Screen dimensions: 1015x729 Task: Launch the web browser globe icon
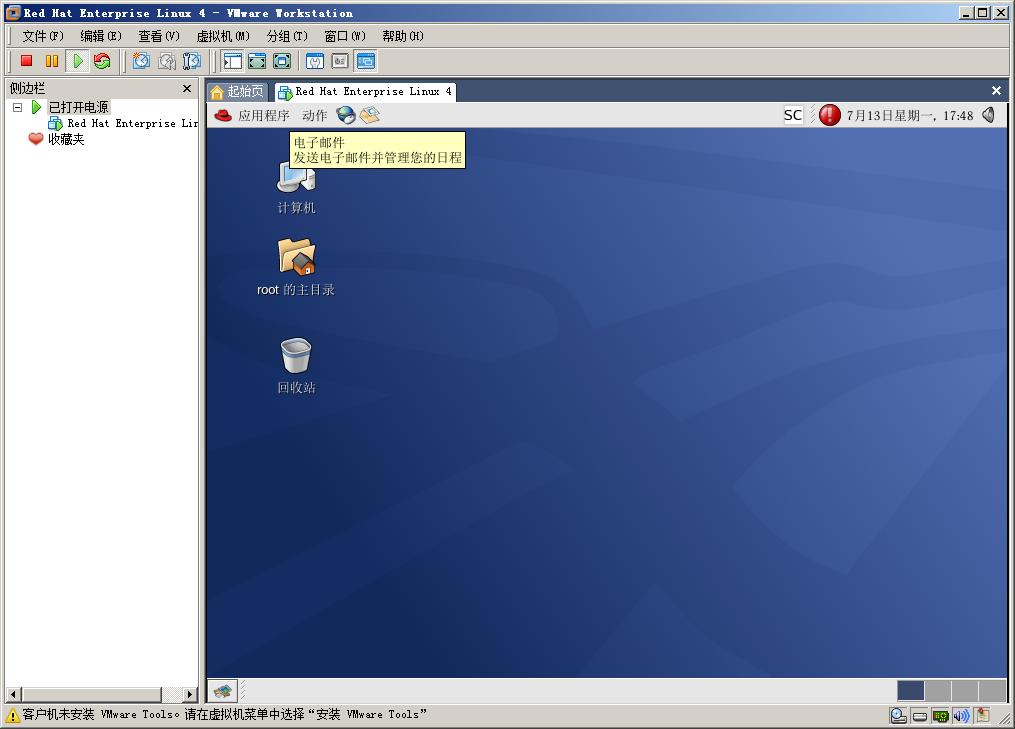click(x=346, y=116)
